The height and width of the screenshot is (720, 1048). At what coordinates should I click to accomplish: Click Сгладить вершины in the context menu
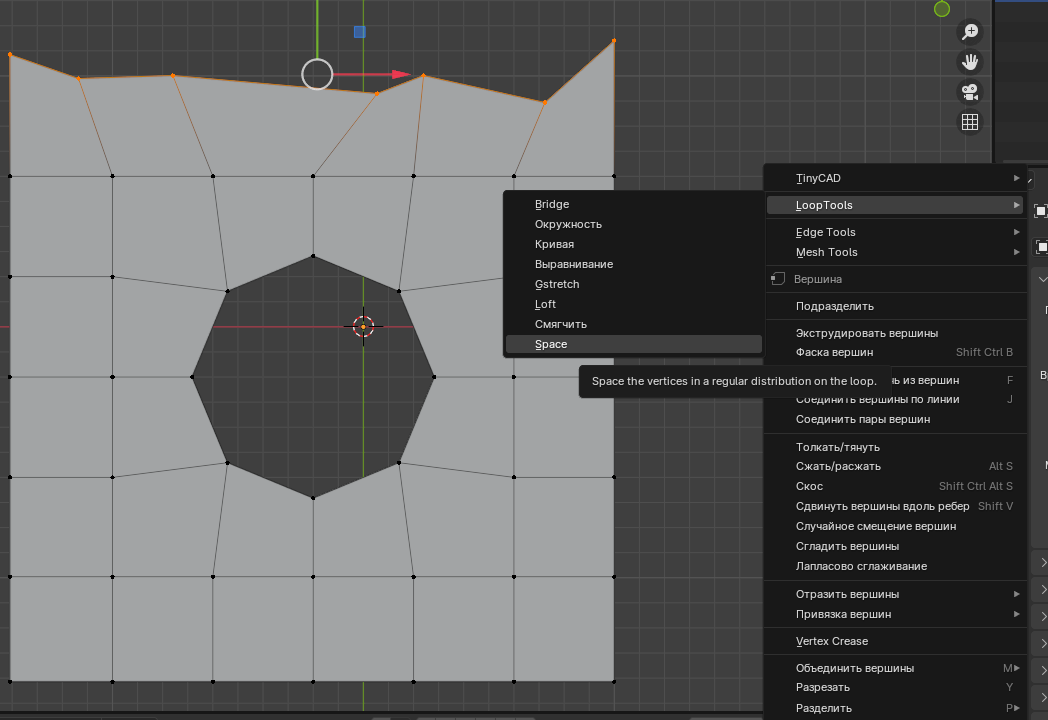click(x=847, y=546)
